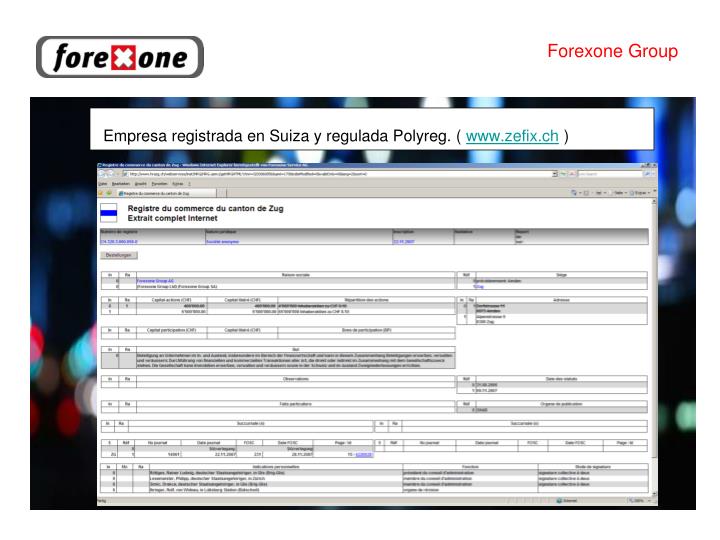Click the search magnifier icon
Screen dimensions: 720x540
(x=647, y=174)
